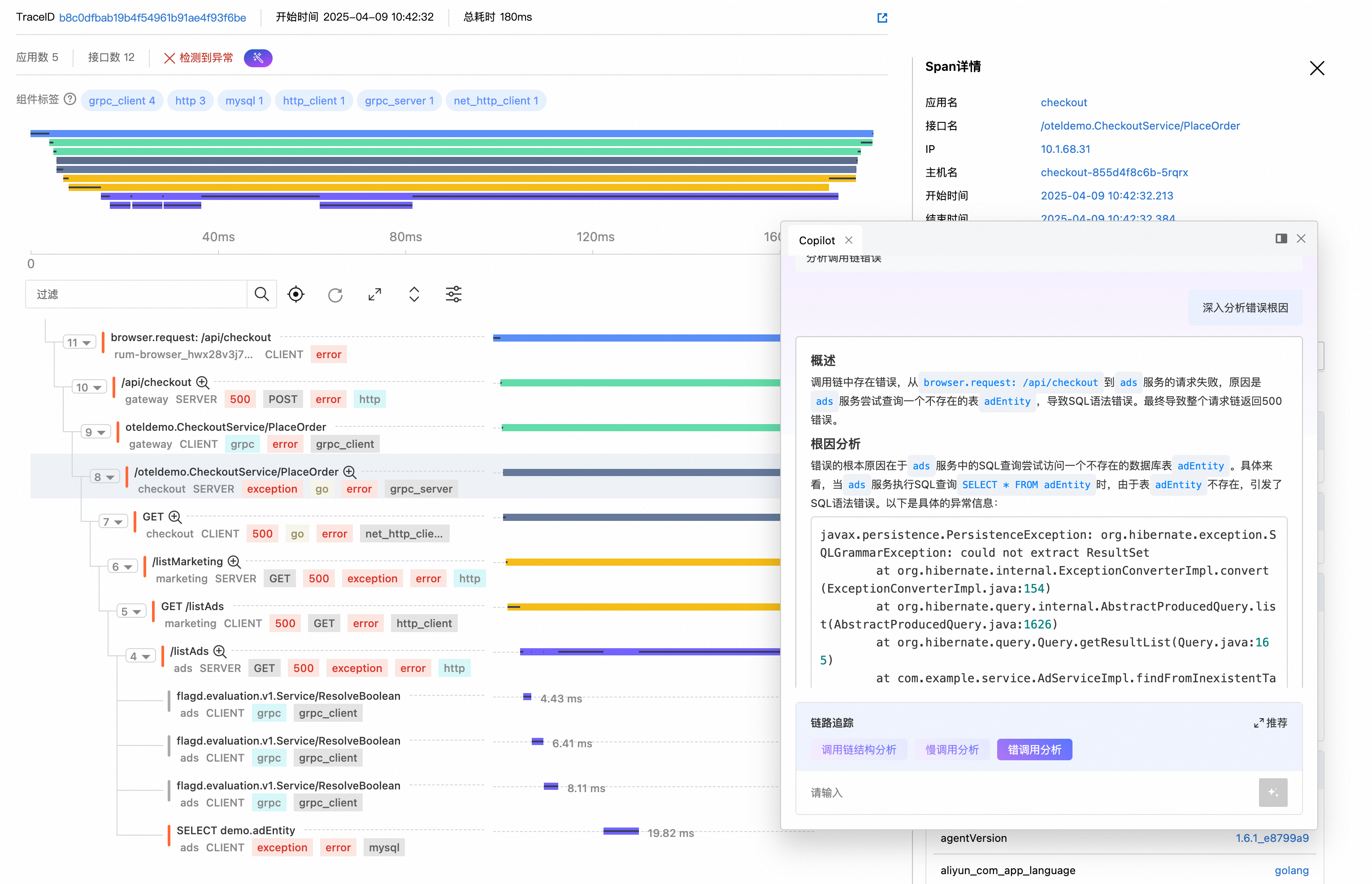Send the Copilot message

click(x=1273, y=792)
